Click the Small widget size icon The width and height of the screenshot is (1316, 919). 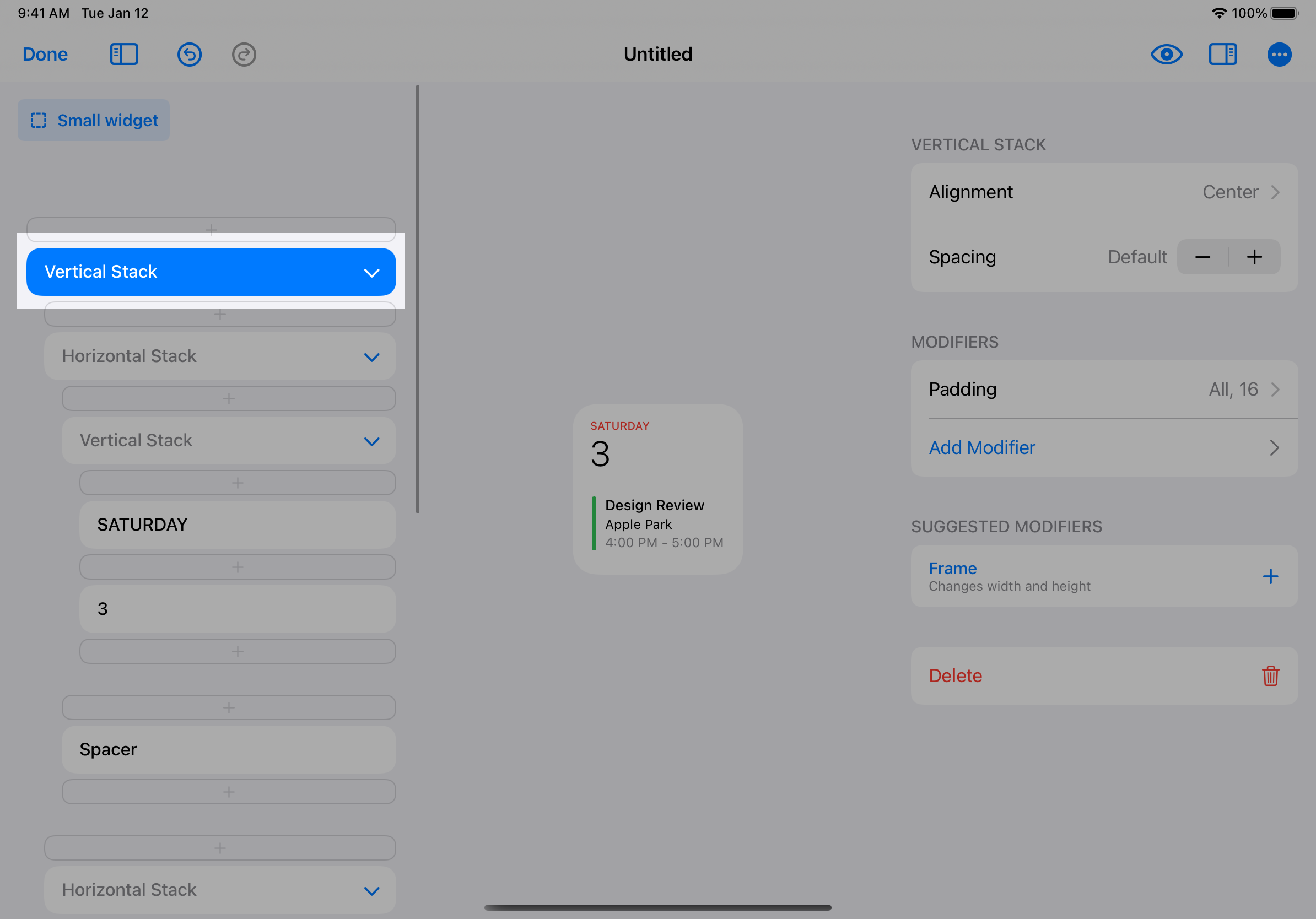(x=39, y=120)
